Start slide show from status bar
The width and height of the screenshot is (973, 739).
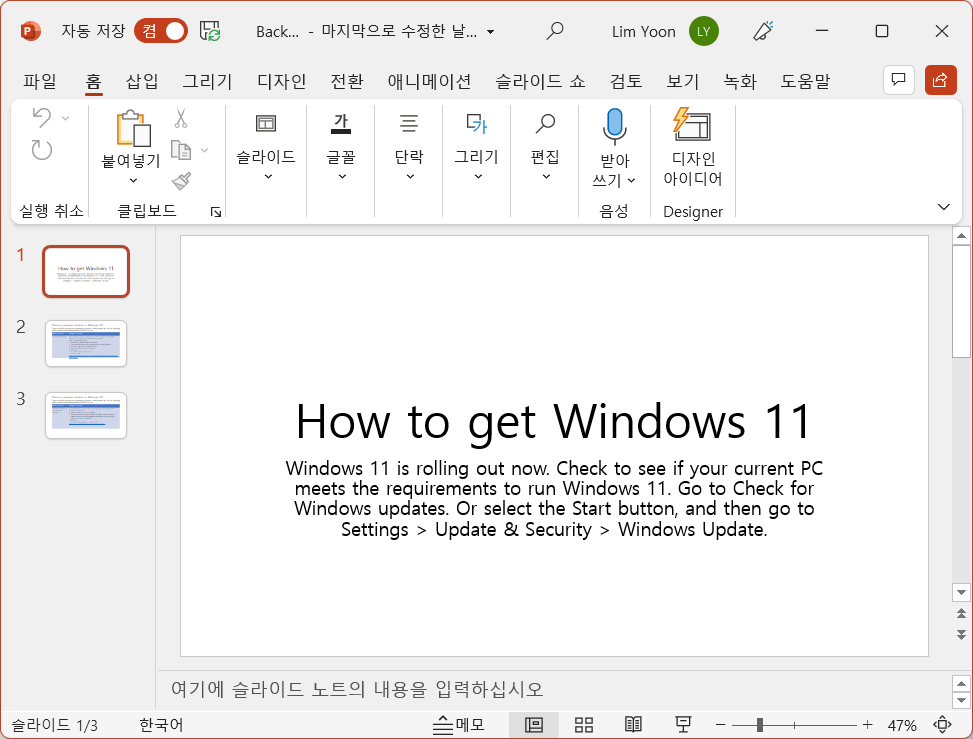pyautogui.click(x=683, y=725)
